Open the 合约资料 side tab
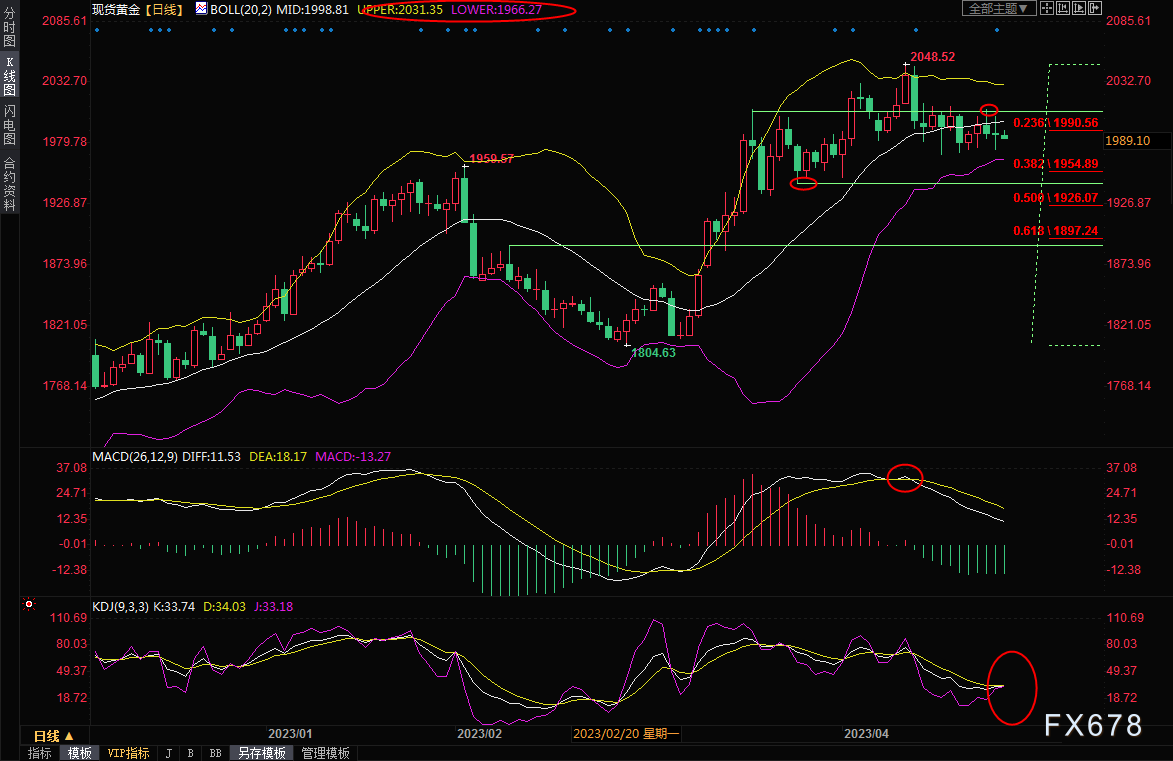The width and height of the screenshot is (1173, 761). [x=9, y=184]
